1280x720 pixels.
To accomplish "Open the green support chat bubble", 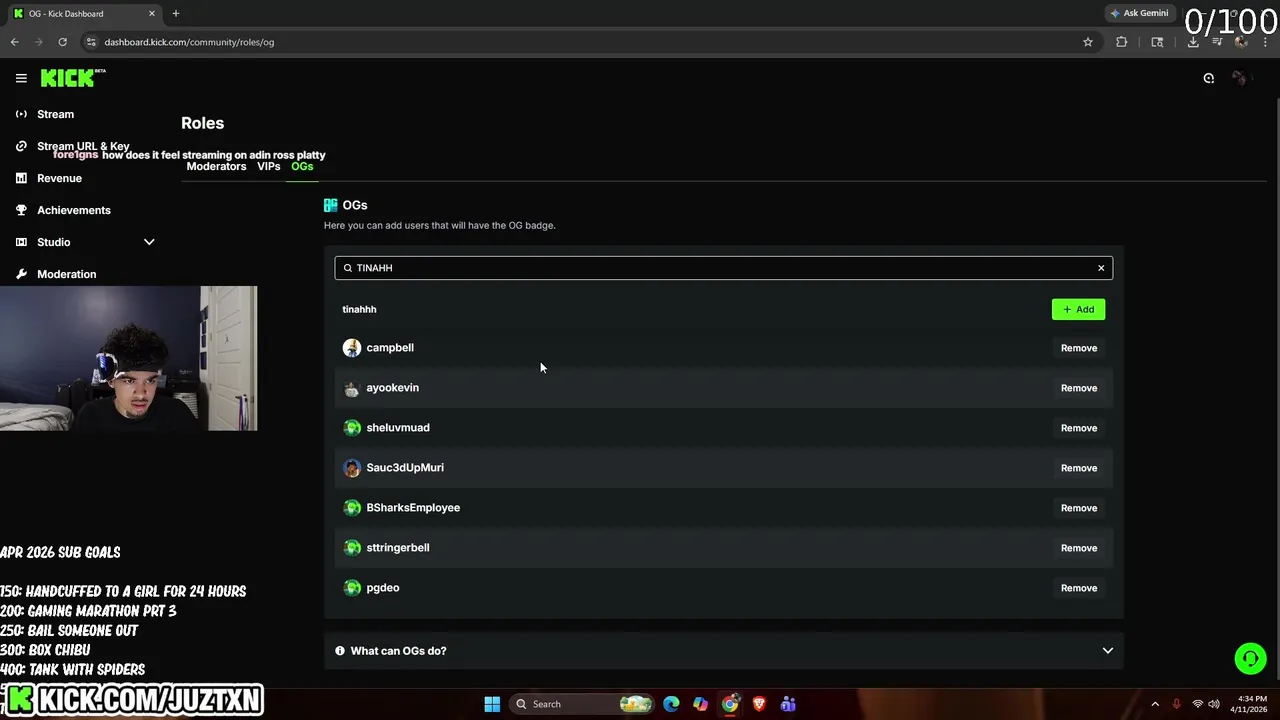I will 1250,659.
